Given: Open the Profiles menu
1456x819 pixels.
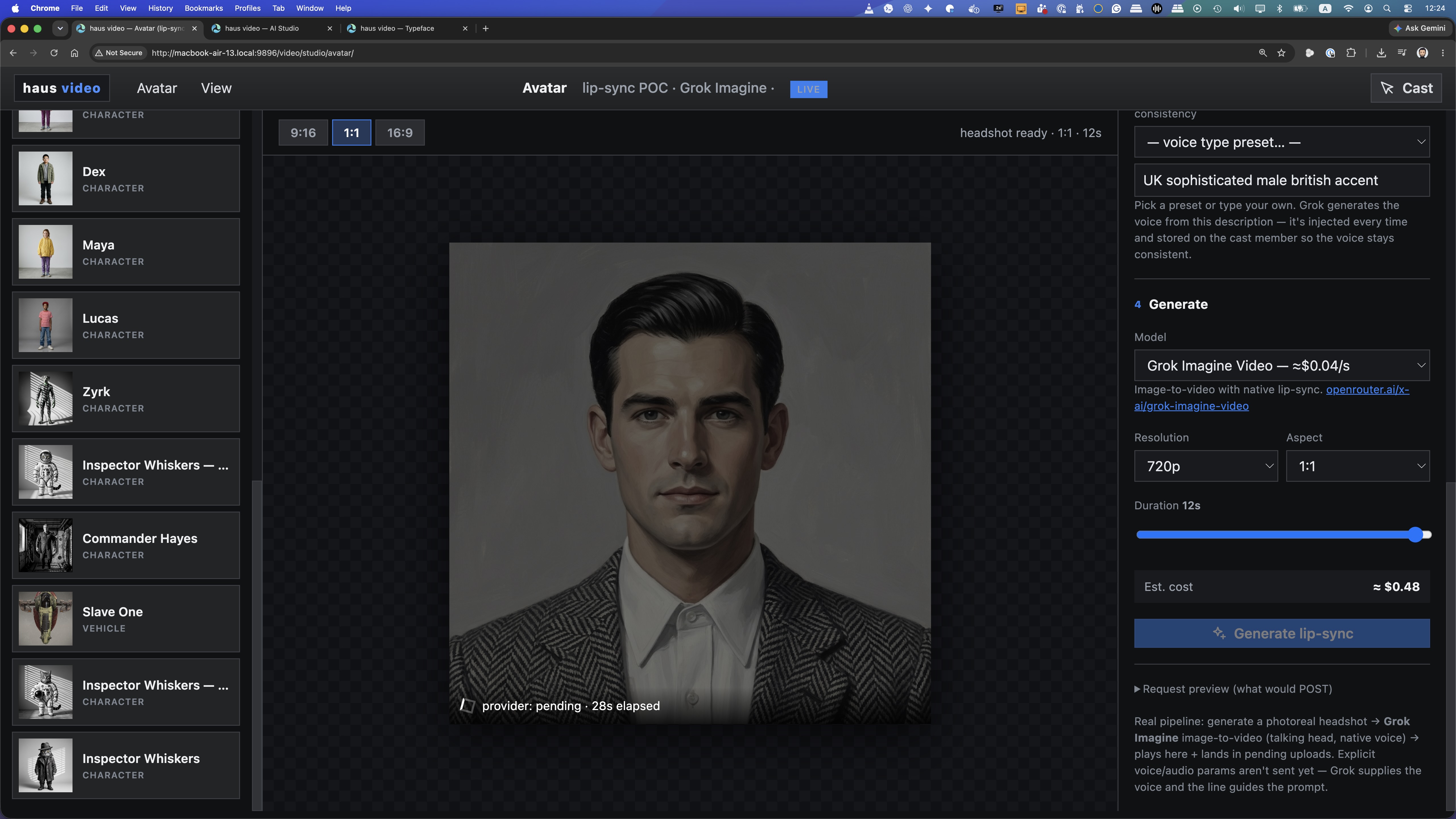Looking at the screenshot, I should coord(248,9).
